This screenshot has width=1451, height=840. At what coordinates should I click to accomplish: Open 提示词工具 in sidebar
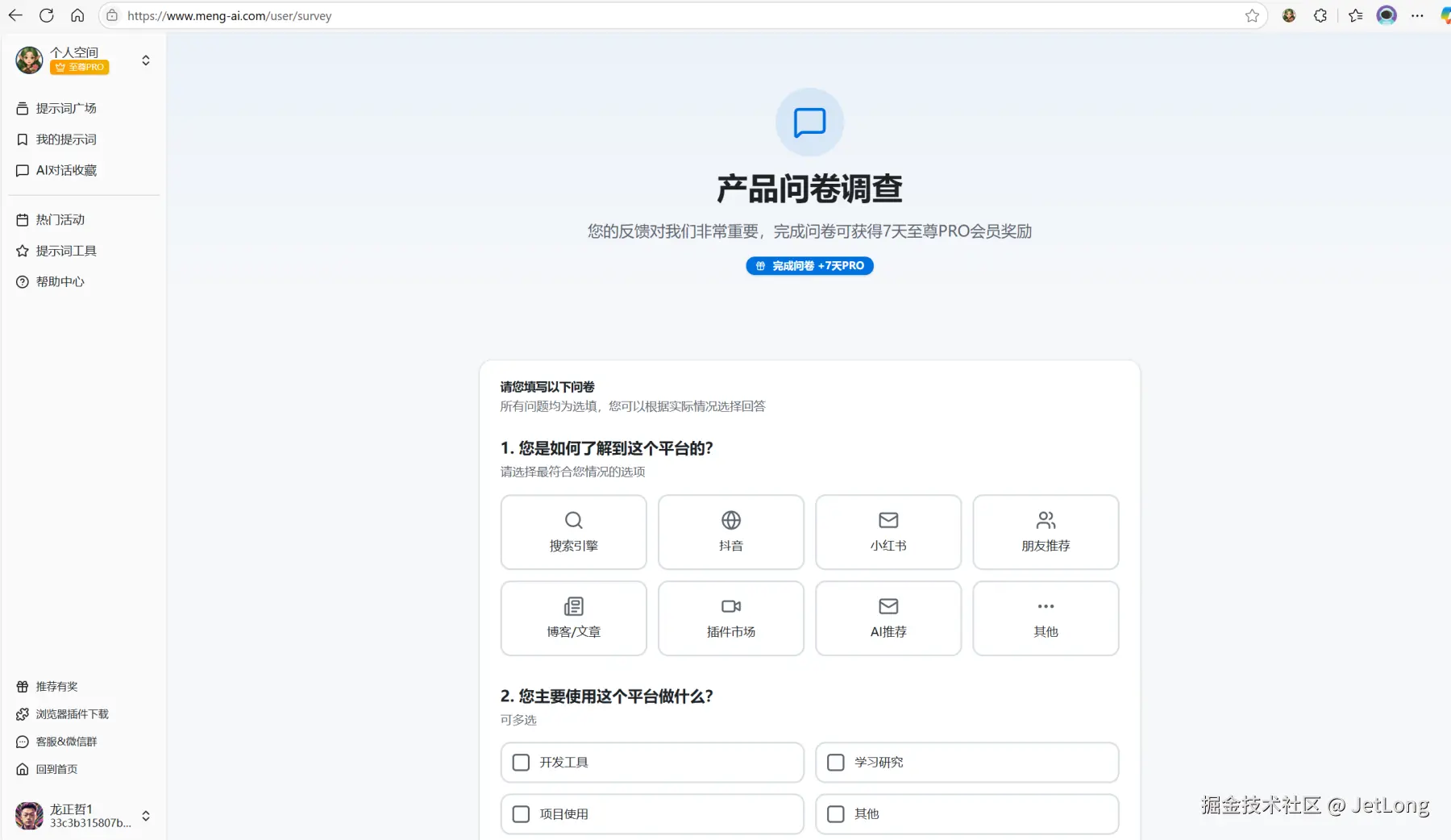pos(66,251)
